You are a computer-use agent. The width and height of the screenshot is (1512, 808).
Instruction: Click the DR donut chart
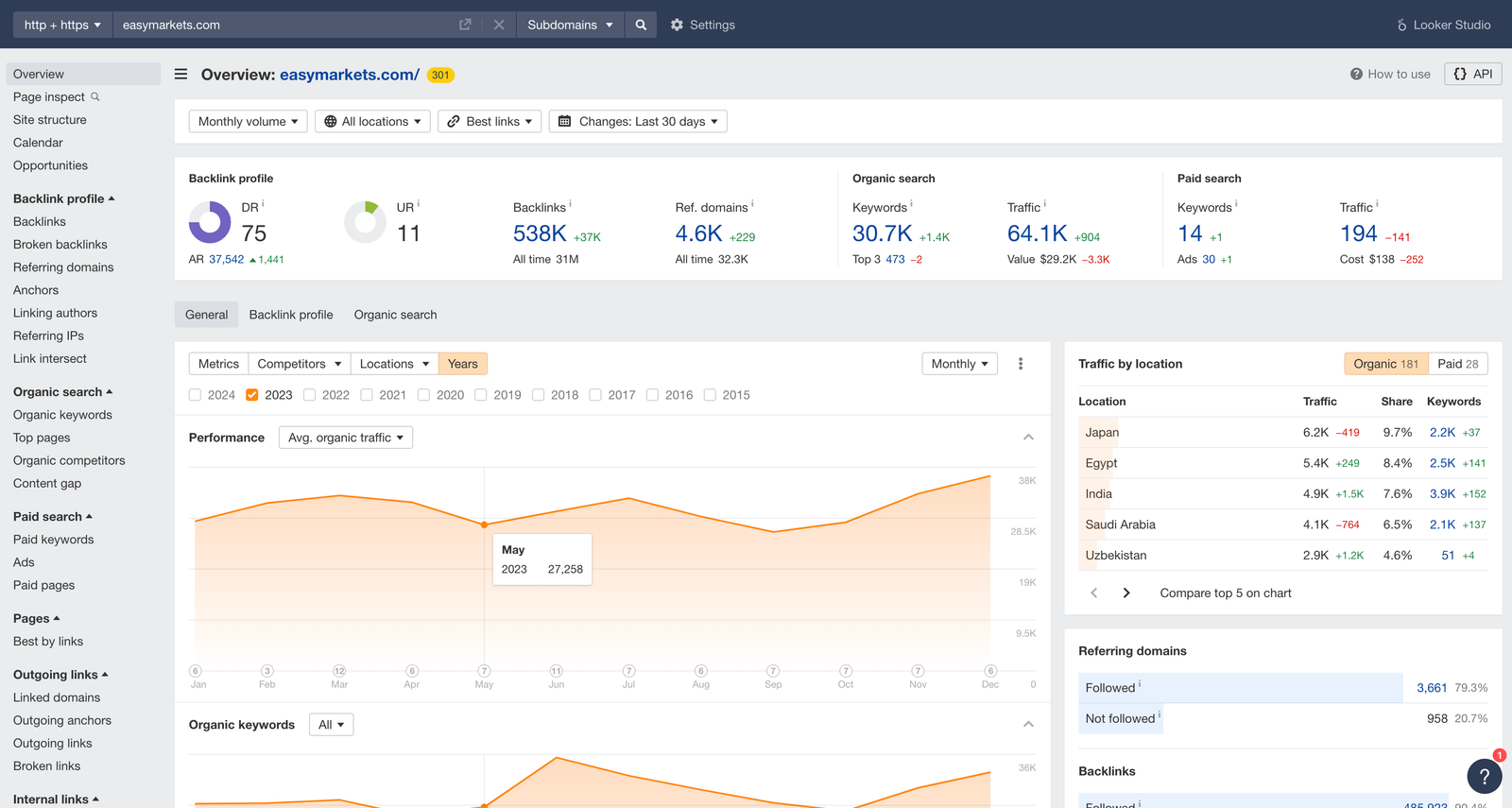tap(210, 223)
